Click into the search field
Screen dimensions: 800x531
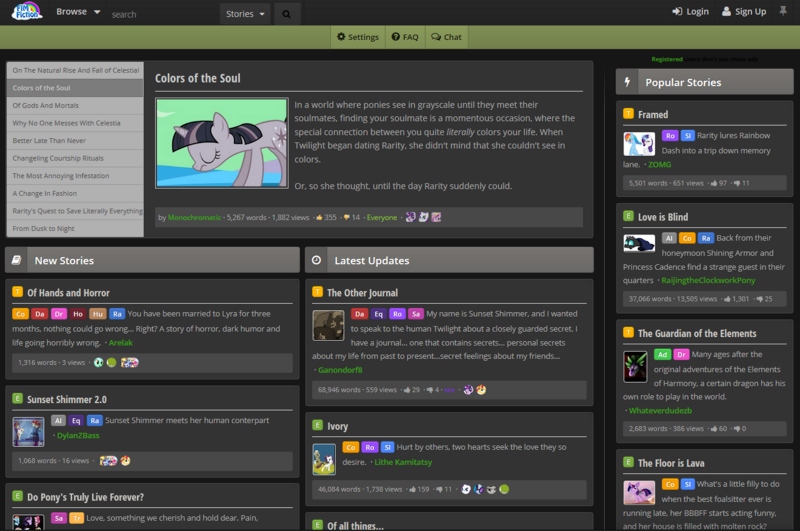click(163, 14)
